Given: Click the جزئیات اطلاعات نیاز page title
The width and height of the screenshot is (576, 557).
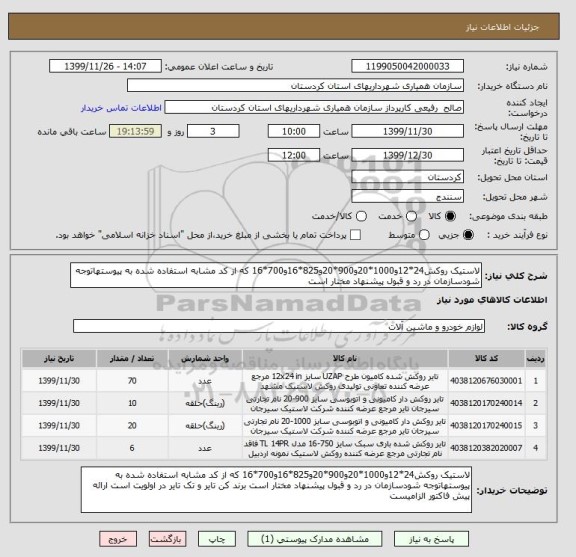Looking at the screenshot, I should click(x=503, y=28).
